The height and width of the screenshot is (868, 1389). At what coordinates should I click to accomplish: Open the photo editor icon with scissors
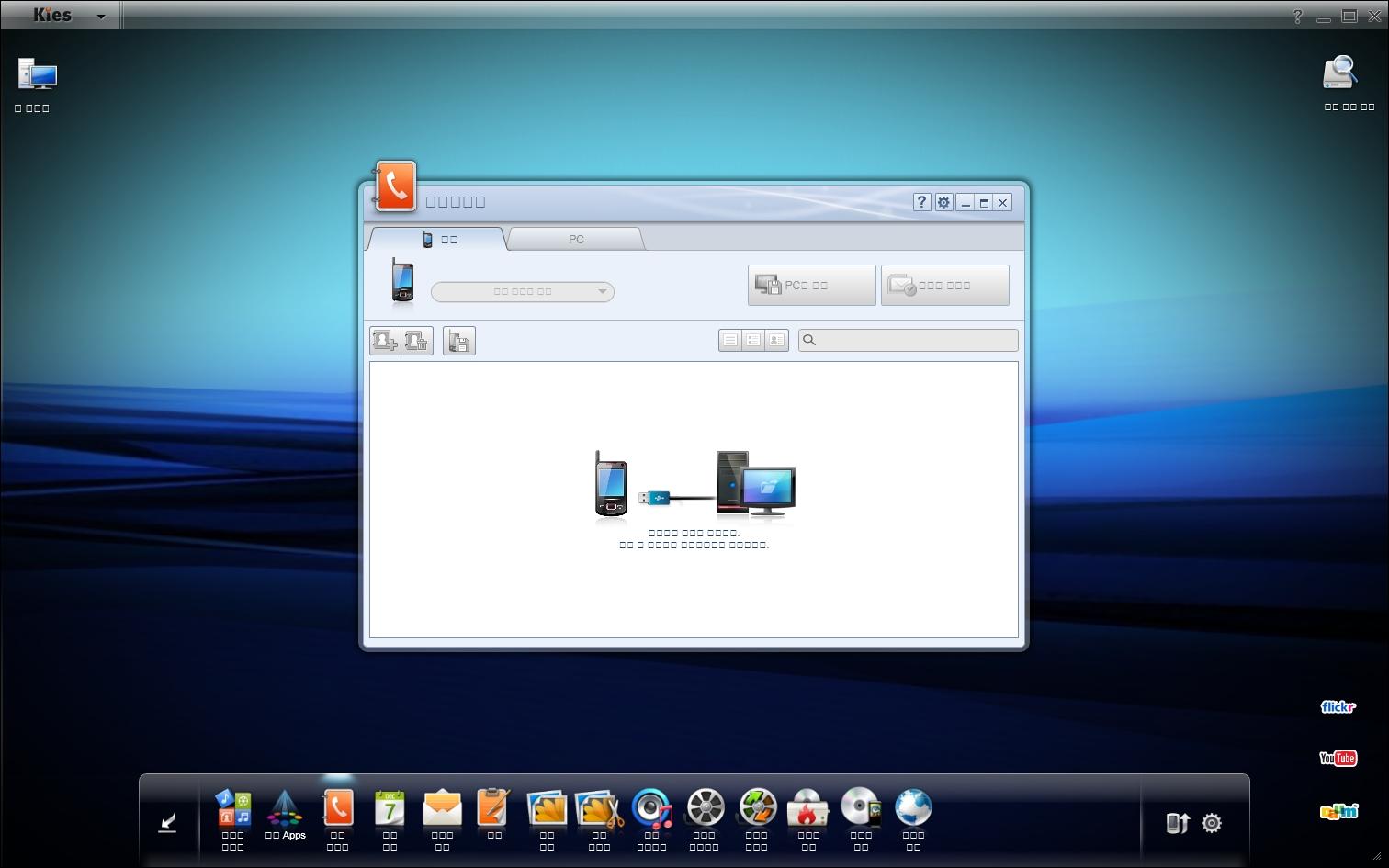598,809
